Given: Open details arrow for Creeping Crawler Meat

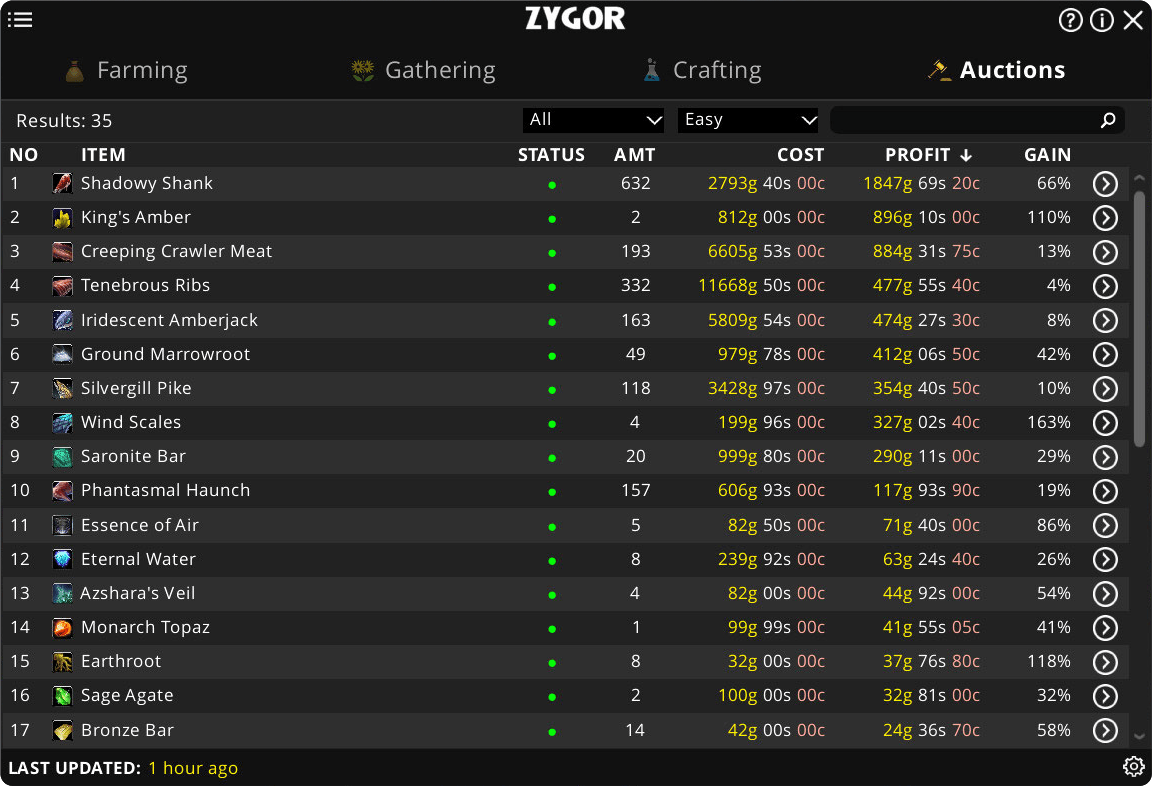Looking at the screenshot, I should click(x=1105, y=252).
